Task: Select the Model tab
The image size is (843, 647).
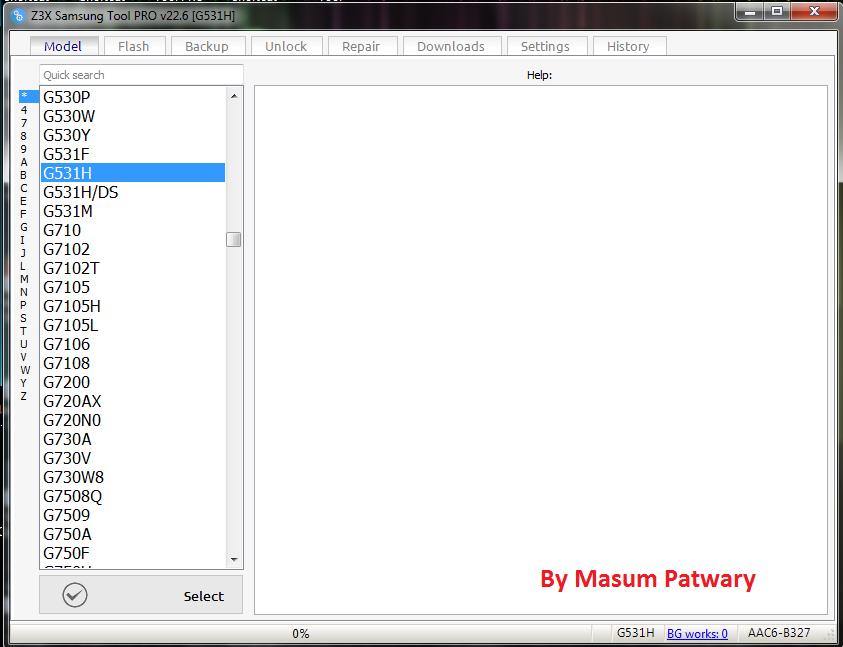Action: (x=63, y=46)
